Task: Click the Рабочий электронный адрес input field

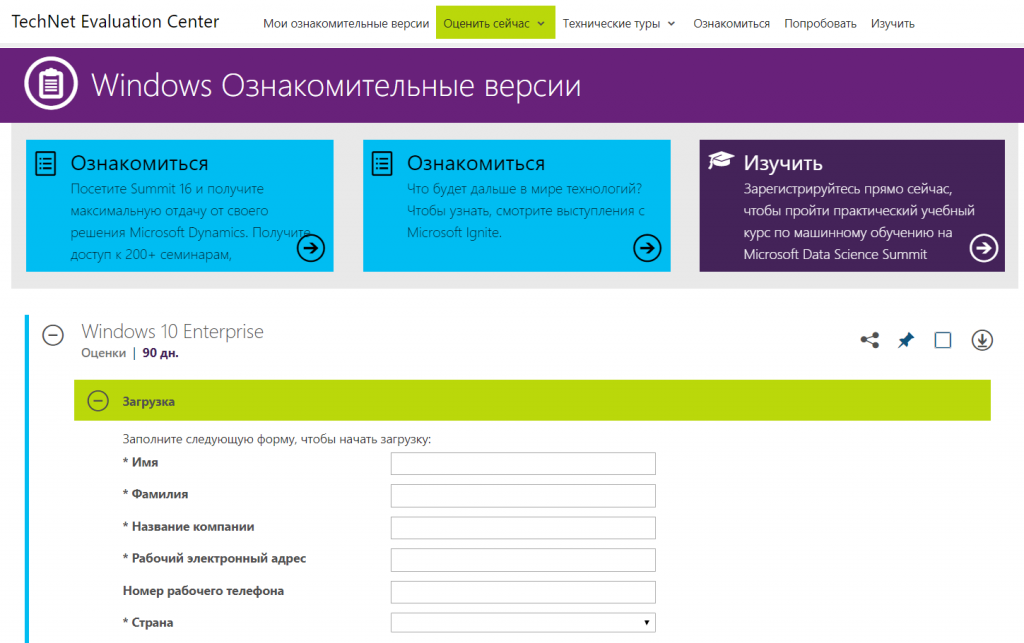Action: pyautogui.click(x=523, y=559)
